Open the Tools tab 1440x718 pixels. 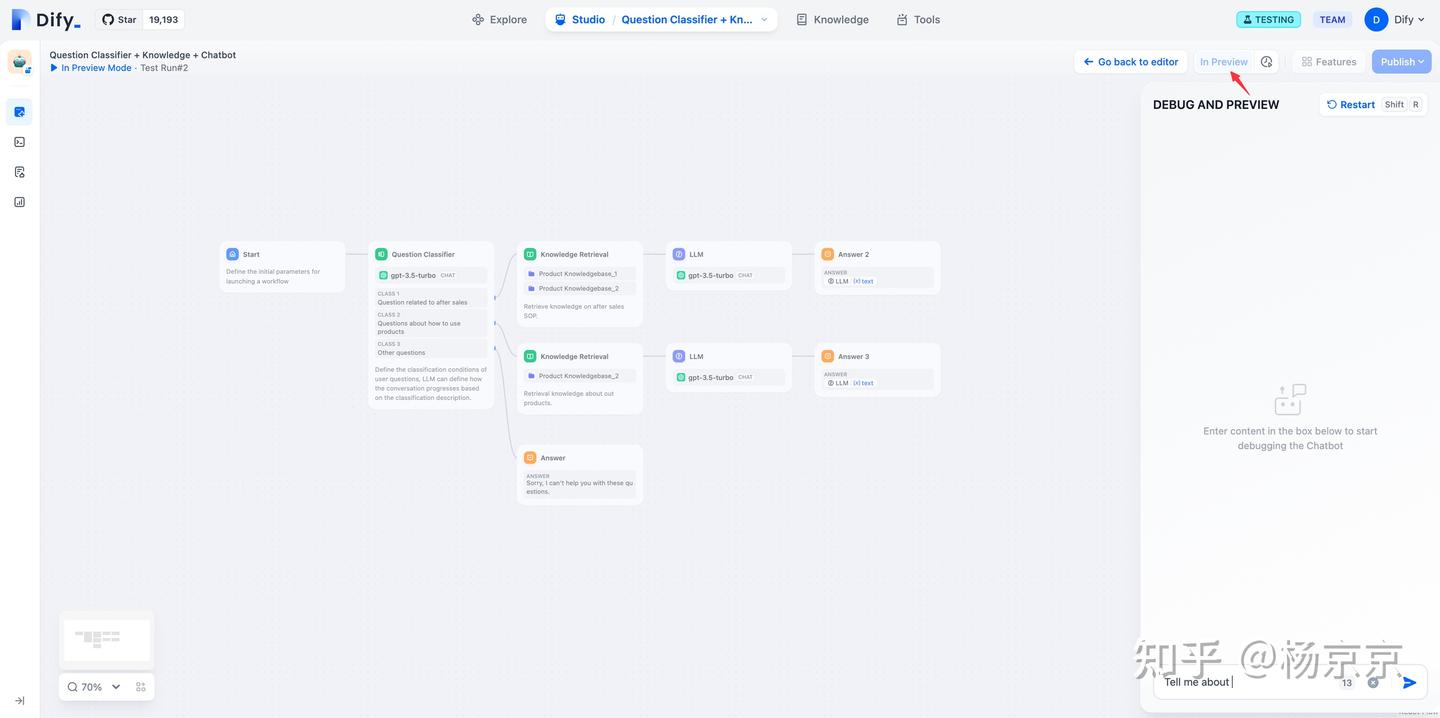[x=918, y=19]
